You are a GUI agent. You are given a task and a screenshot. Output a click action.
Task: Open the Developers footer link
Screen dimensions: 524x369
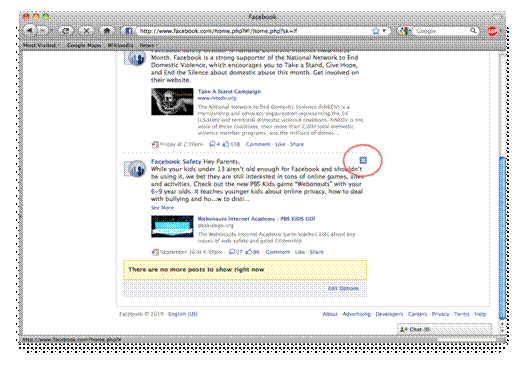[x=389, y=314]
